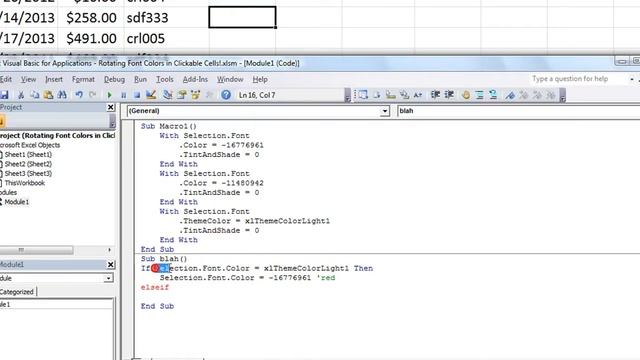The width and height of the screenshot is (640, 360).
Task: Open the Properties Window icon
Action: tap(182, 95)
